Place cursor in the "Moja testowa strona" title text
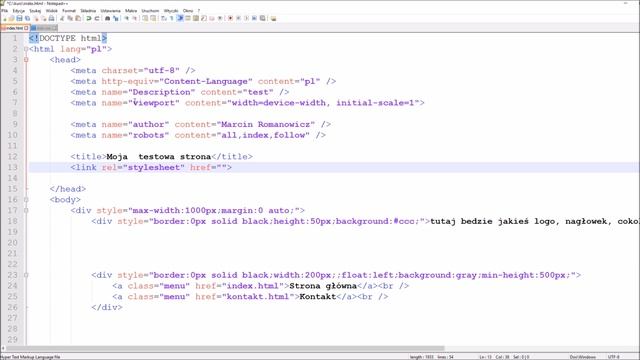The width and height of the screenshot is (640, 360). pos(159,157)
